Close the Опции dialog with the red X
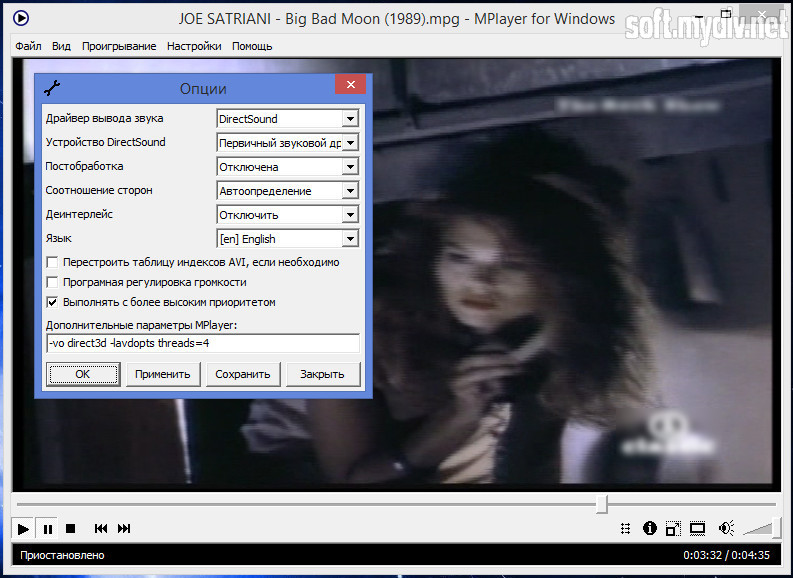The height and width of the screenshot is (578, 793). [351, 84]
